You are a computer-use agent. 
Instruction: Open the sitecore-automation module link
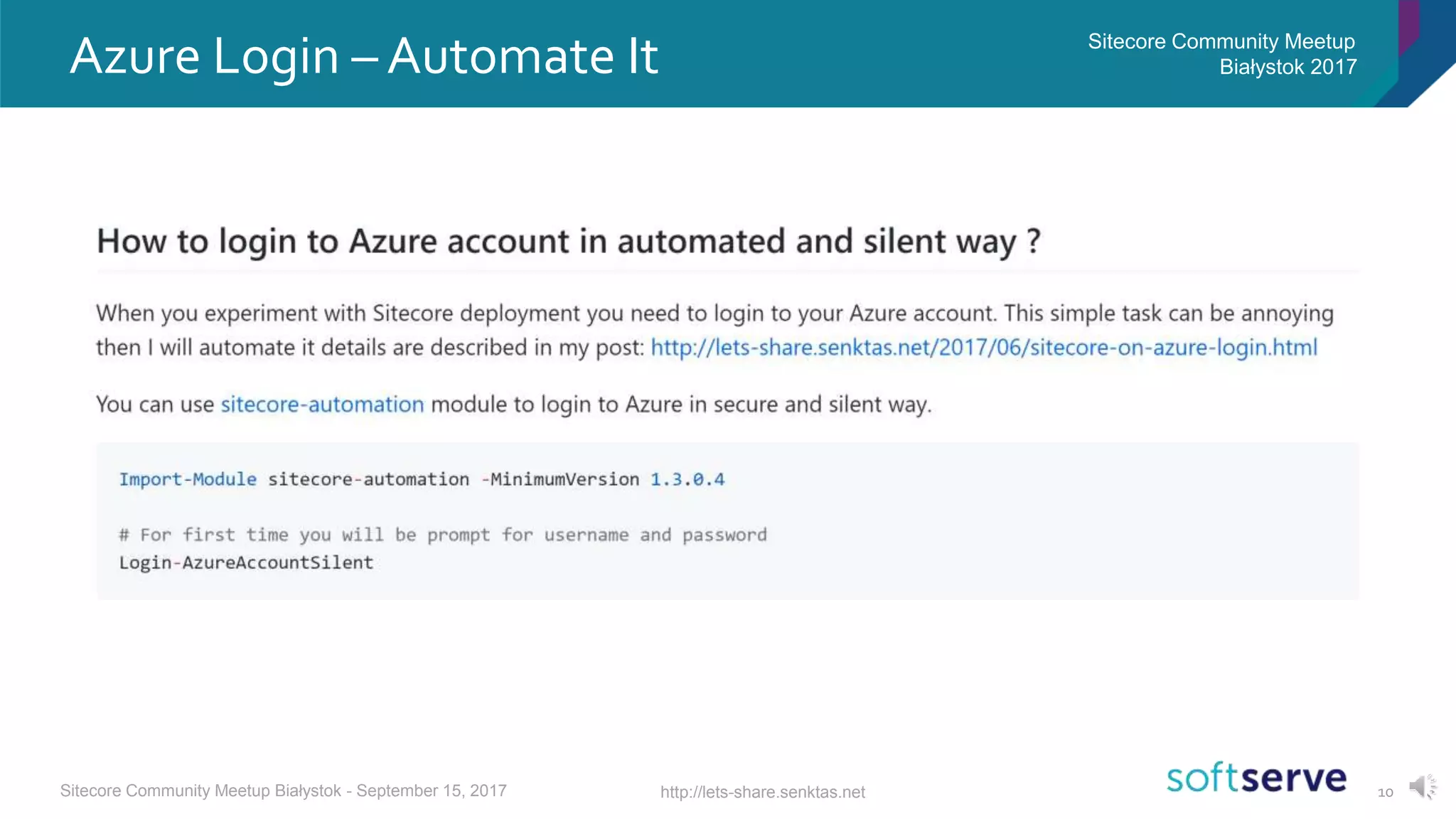point(322,405)
